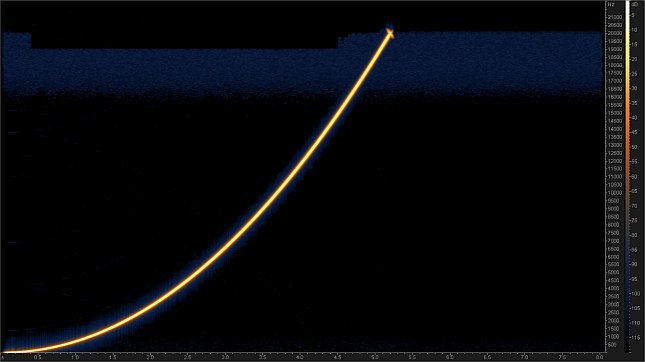This screenshot has width=645, height=362.
Task: Click the 0.5 second time ruler mark
Action: click(x=38, y=357)
